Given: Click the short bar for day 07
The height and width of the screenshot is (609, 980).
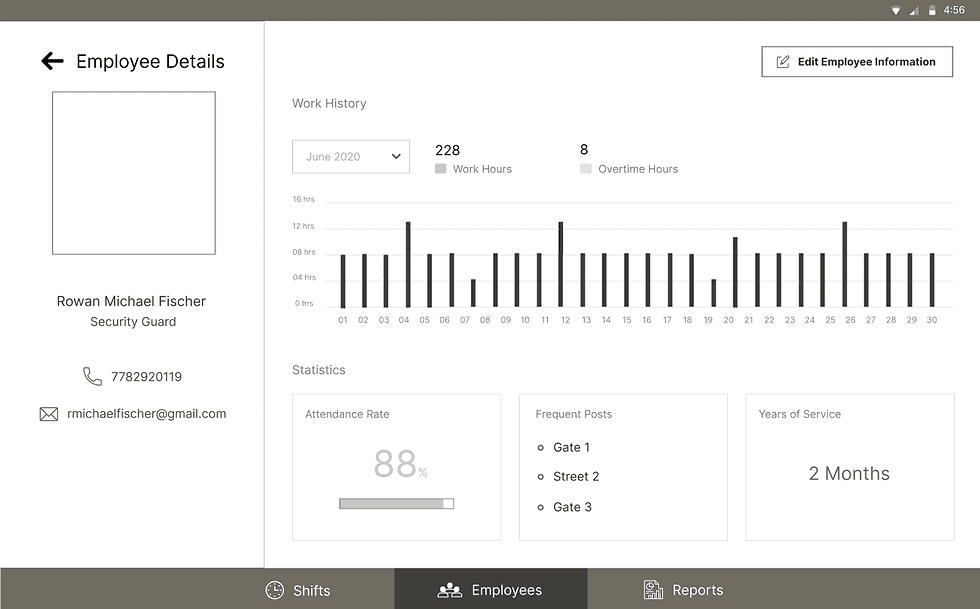Looking at the screenshot, I should (473, 293).
